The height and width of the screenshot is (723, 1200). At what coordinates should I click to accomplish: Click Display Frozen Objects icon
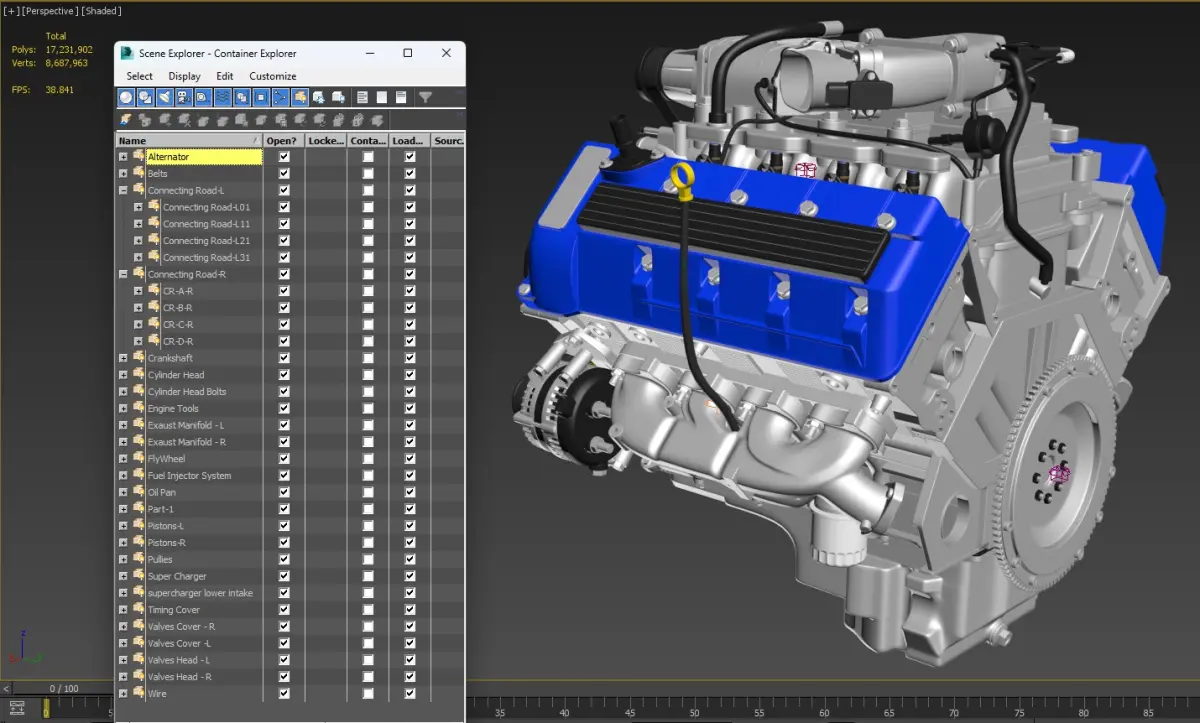coord(318,97)
